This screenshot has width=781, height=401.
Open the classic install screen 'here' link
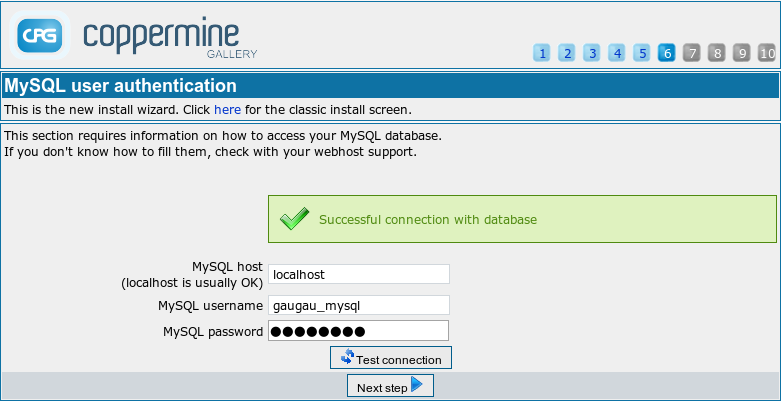[227, 109]
